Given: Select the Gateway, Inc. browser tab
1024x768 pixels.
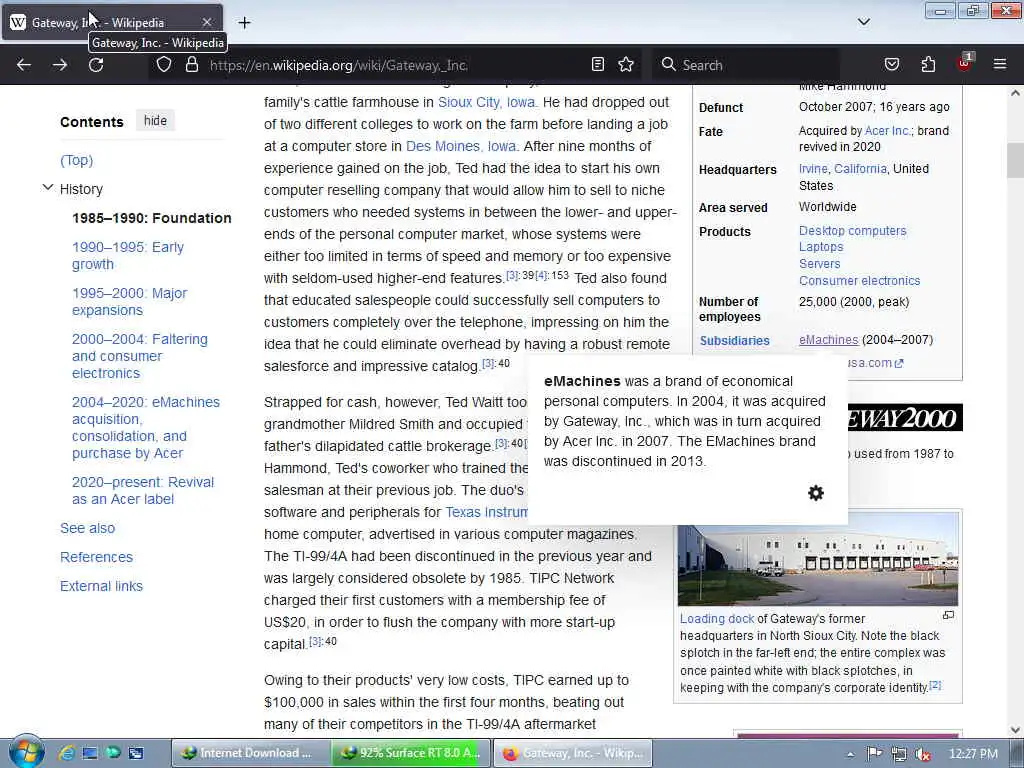Looking at the screenshot, I should click(112, 22).
